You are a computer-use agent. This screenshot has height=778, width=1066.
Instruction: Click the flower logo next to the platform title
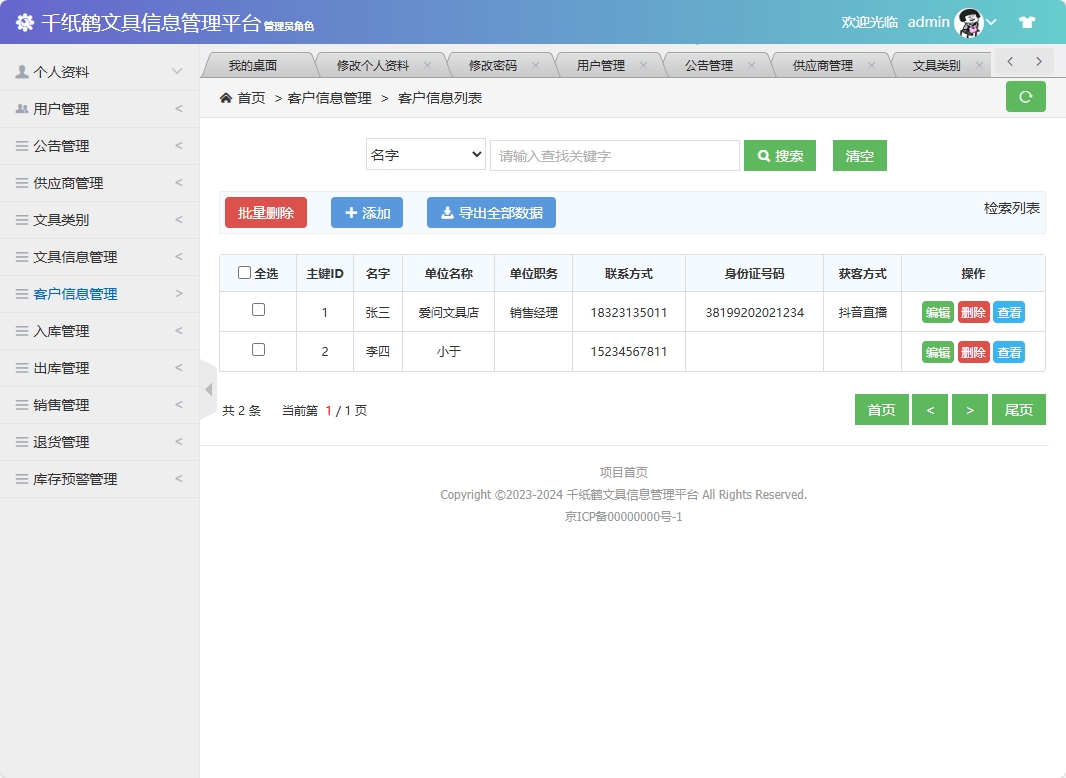coord(24,21)
